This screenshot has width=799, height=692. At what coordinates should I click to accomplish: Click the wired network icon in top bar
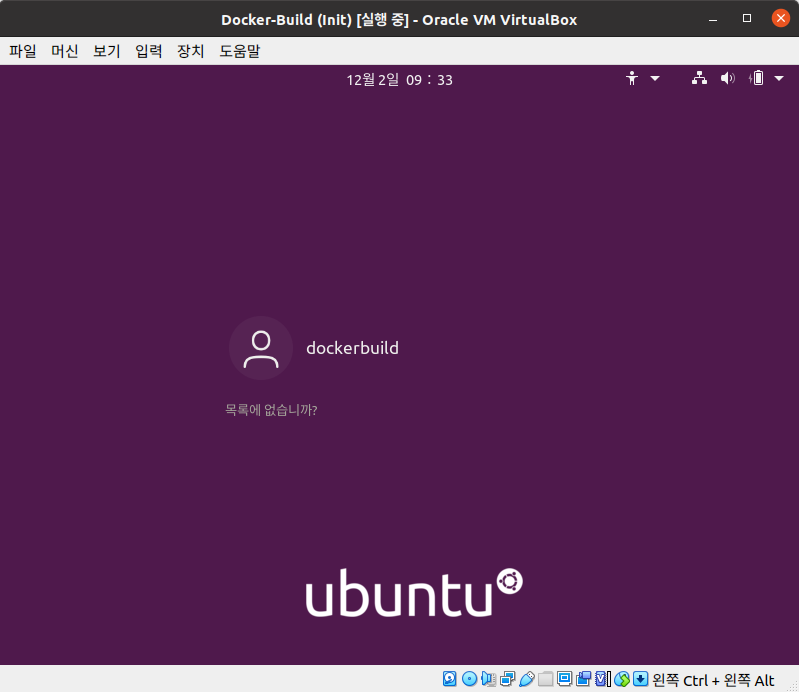click(x=699, y=78)
